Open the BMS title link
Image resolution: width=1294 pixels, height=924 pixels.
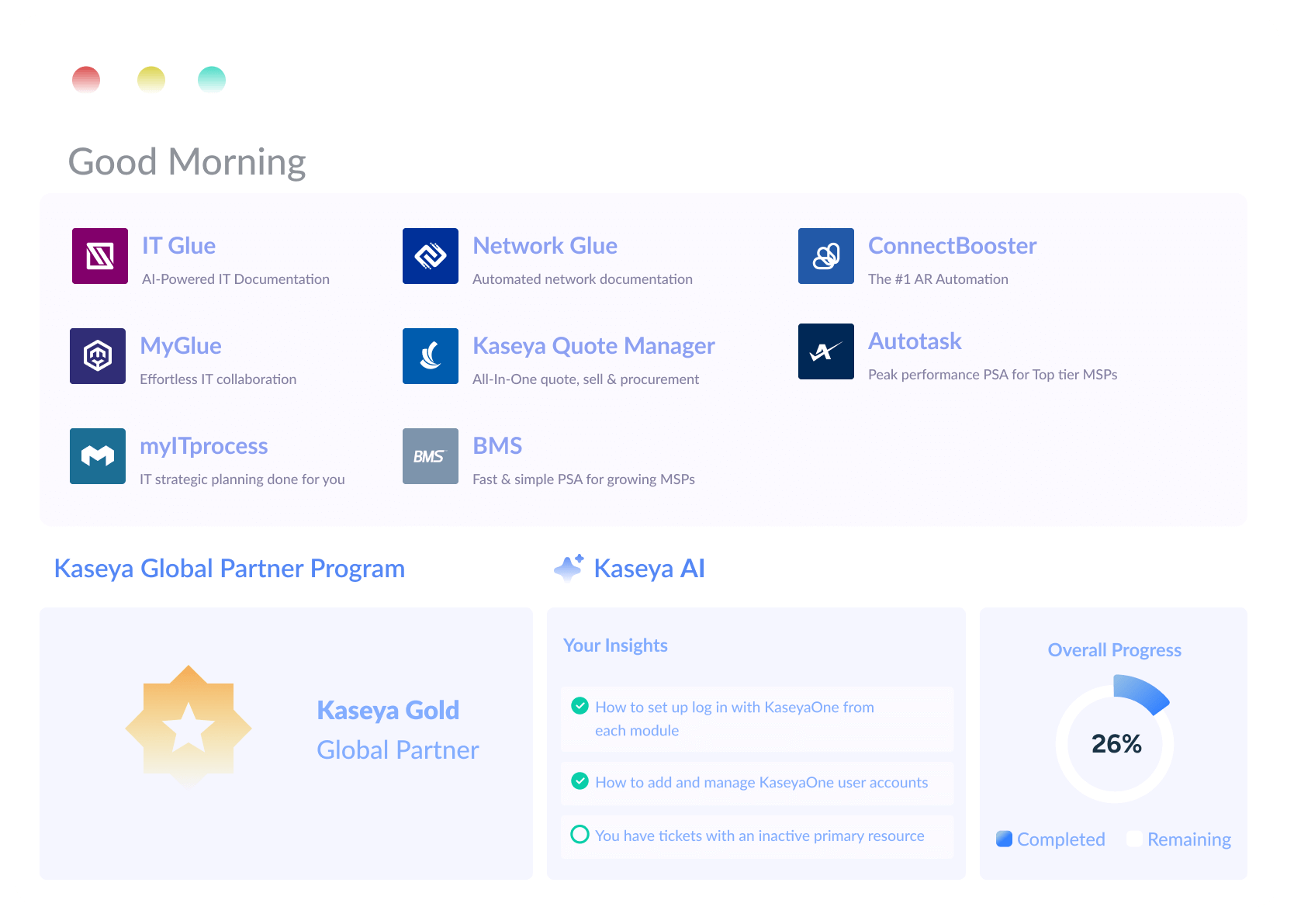497,446
